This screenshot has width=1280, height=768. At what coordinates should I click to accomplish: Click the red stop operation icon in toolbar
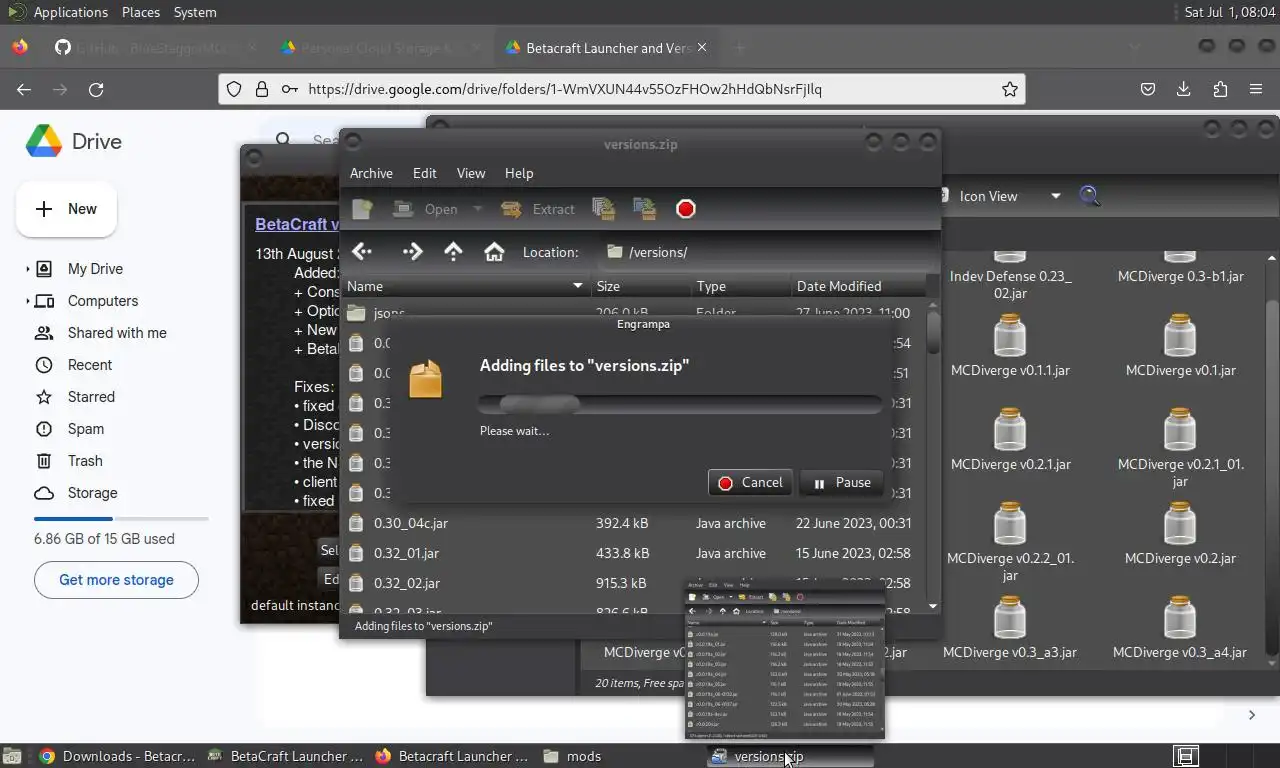coord(685,209)
